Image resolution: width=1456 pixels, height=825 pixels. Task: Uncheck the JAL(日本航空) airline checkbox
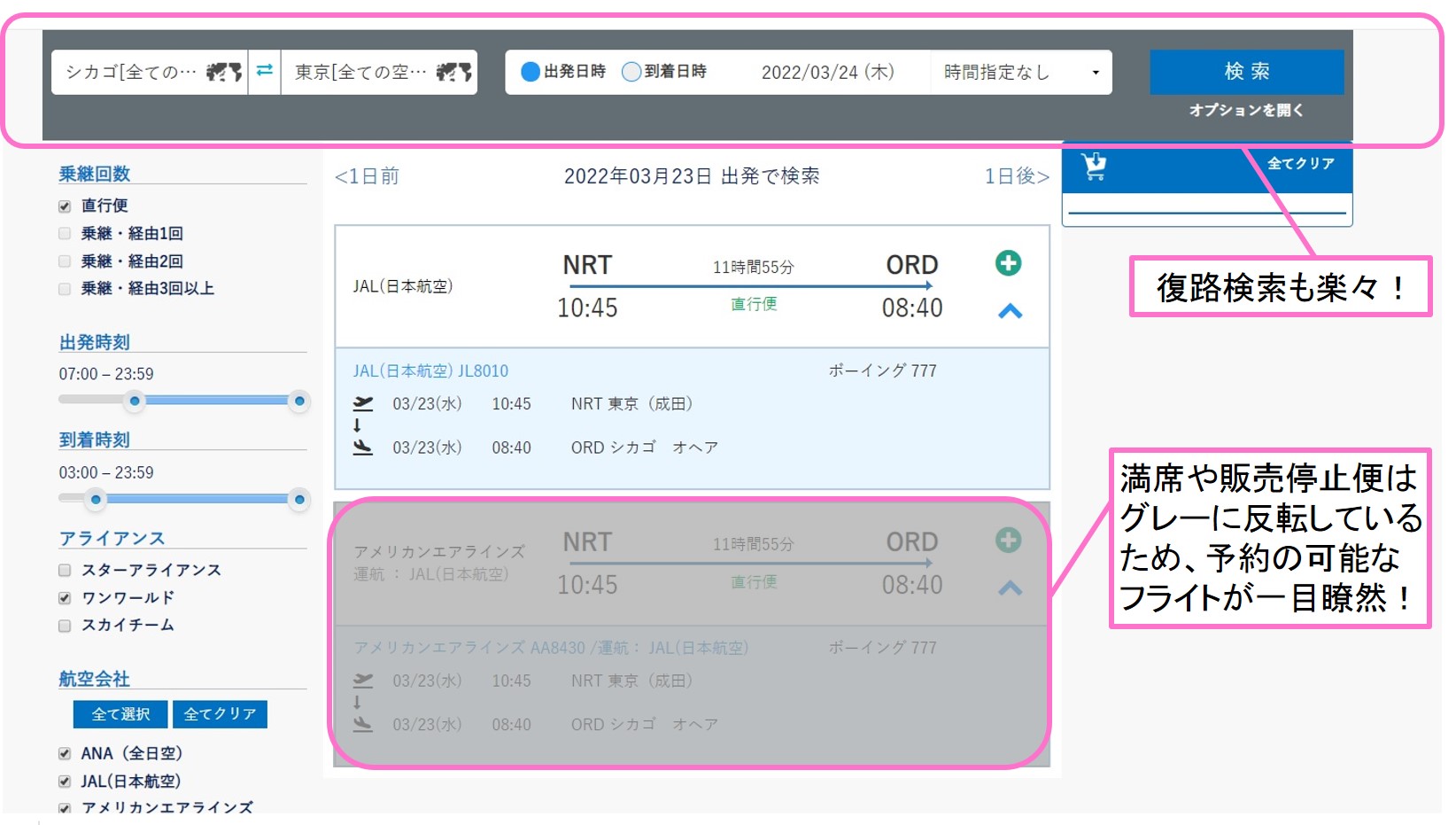point(65,782)
